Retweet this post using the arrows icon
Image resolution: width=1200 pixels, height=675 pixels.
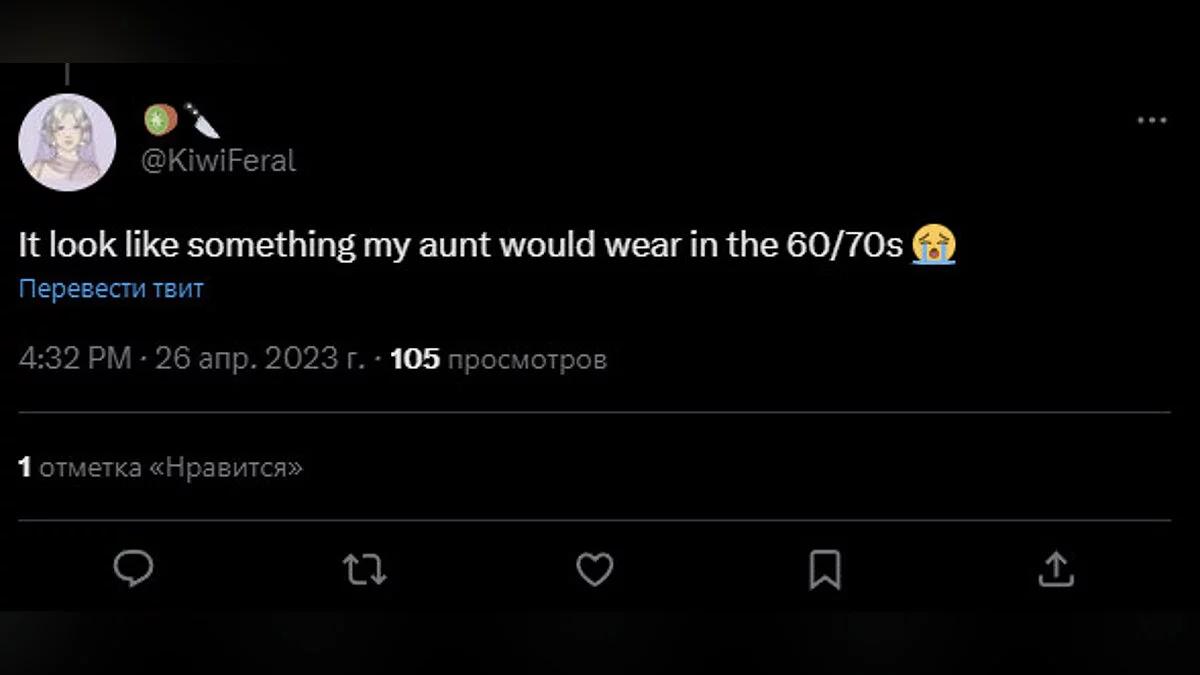tap(364, 570)
